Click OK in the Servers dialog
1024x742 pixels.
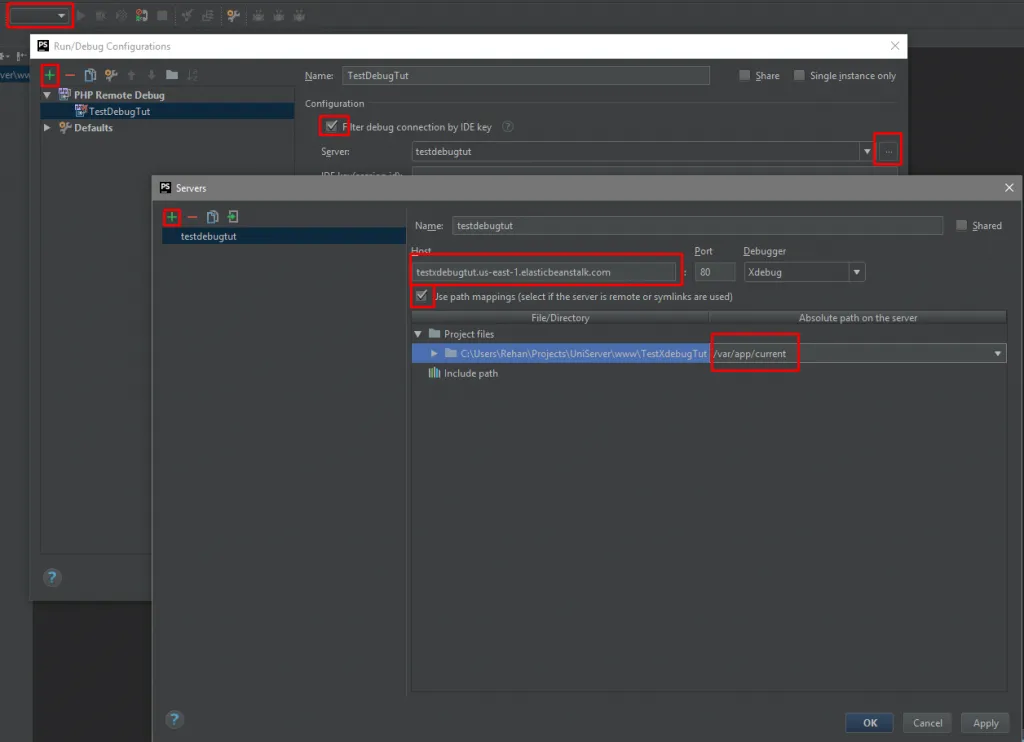pos(869,723)
